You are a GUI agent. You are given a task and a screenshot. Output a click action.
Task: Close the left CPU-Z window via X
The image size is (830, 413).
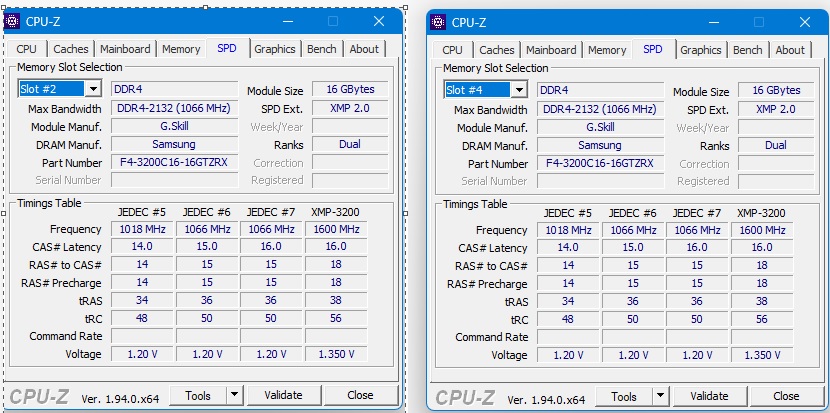379,21
